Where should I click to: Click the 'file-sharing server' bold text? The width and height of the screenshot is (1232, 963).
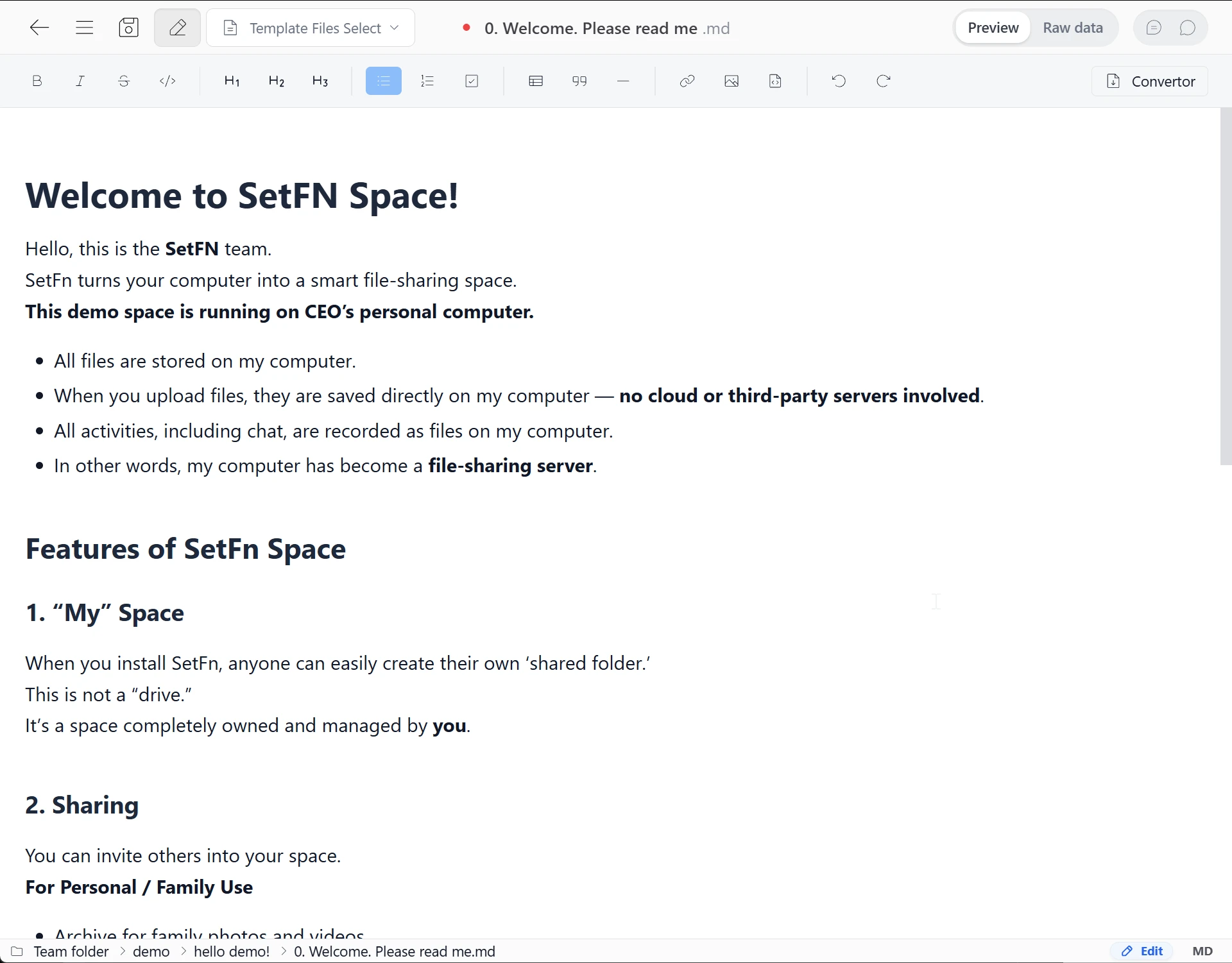[x=510, y=466]
